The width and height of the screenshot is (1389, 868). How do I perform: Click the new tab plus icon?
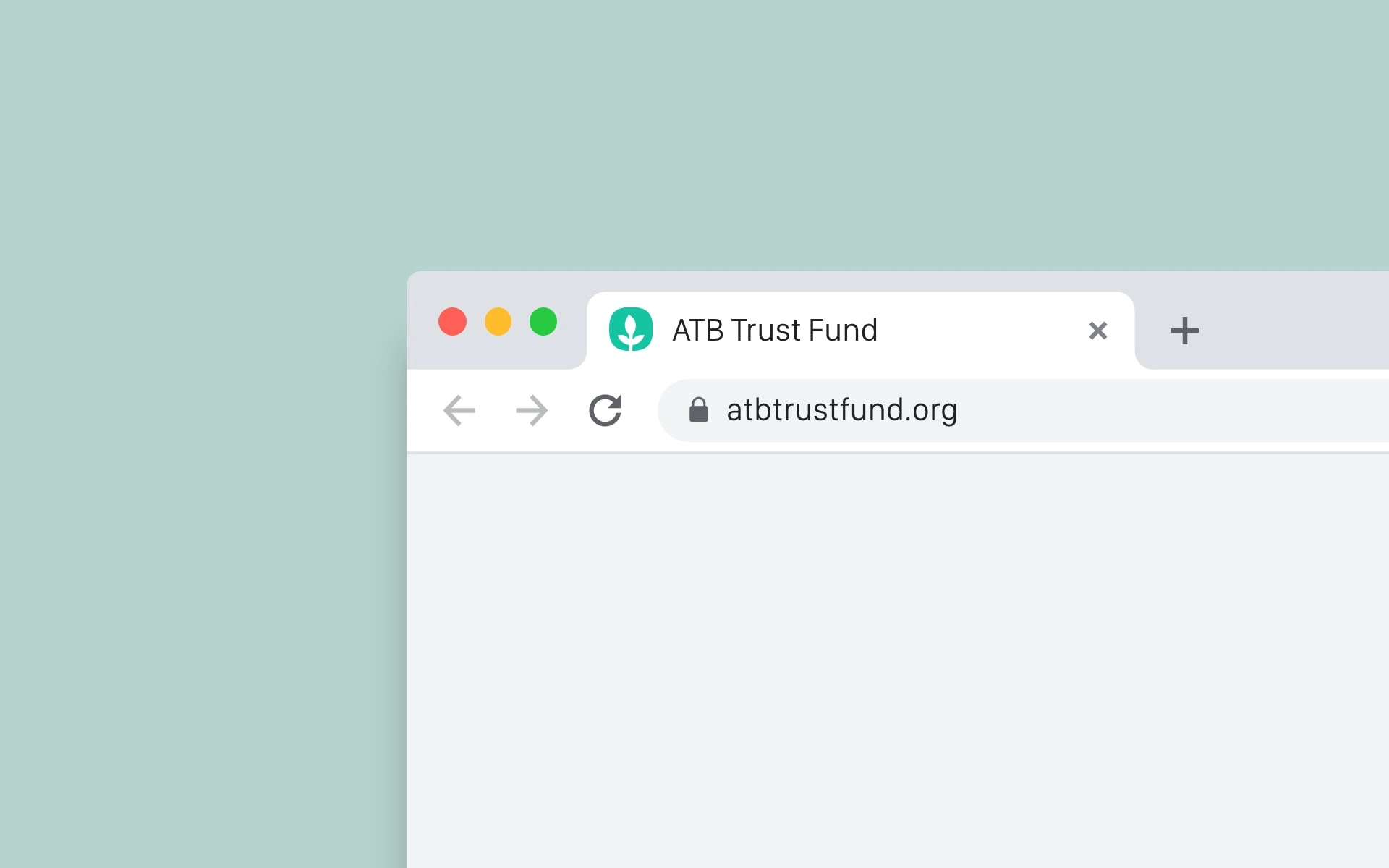pyautogui.click(x=1184, y=330)
